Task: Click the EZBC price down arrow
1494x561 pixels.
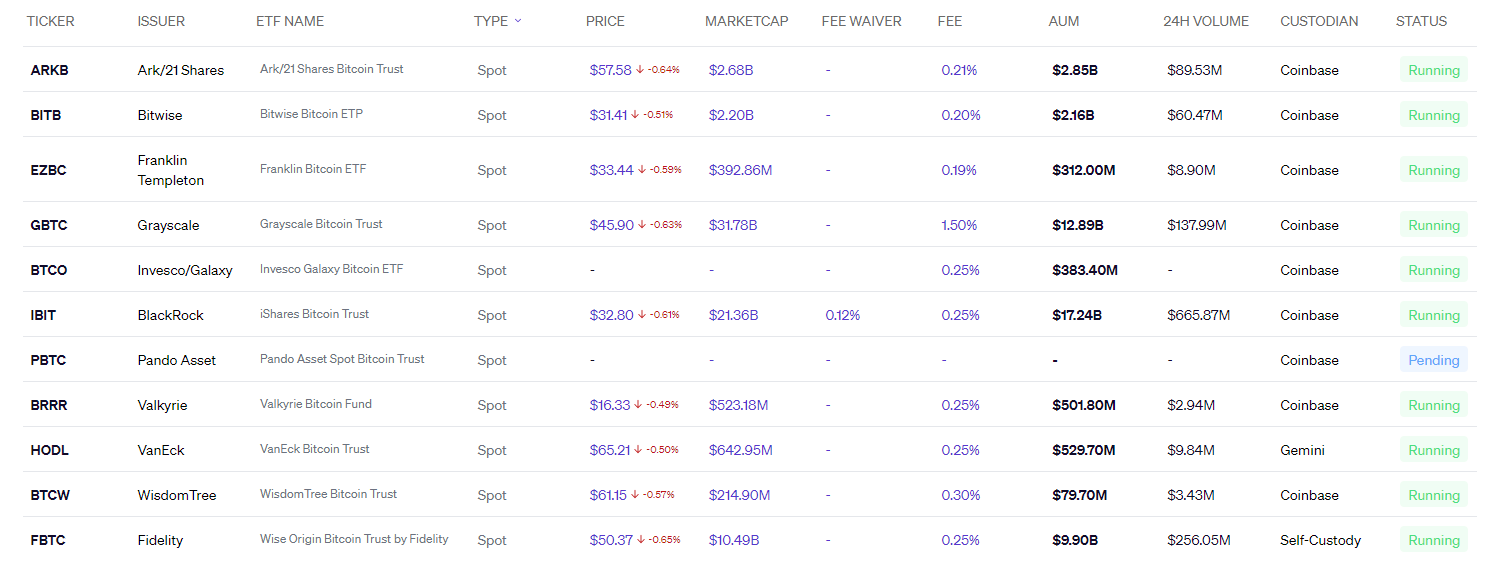Action: click(642, 170)
